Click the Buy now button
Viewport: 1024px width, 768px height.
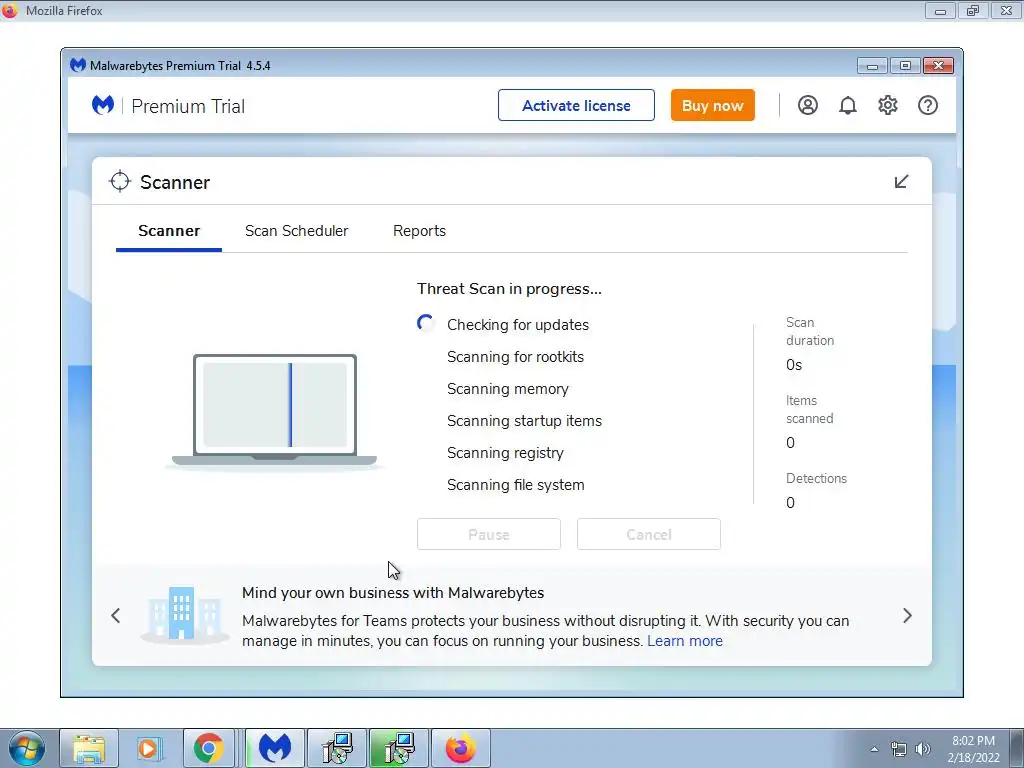click(x=712, y=105)
